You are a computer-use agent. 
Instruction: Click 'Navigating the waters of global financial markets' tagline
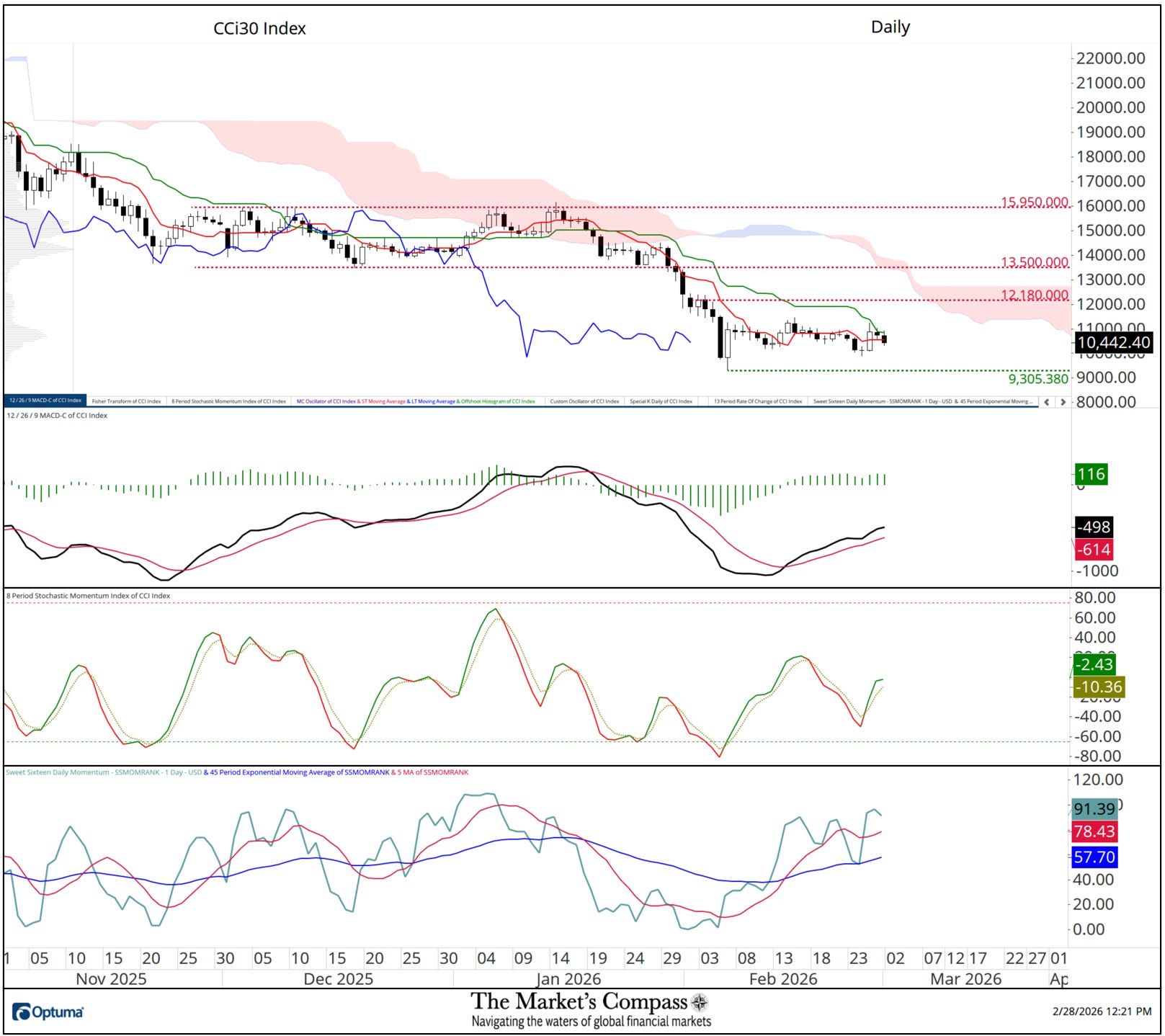point(592,1022)
